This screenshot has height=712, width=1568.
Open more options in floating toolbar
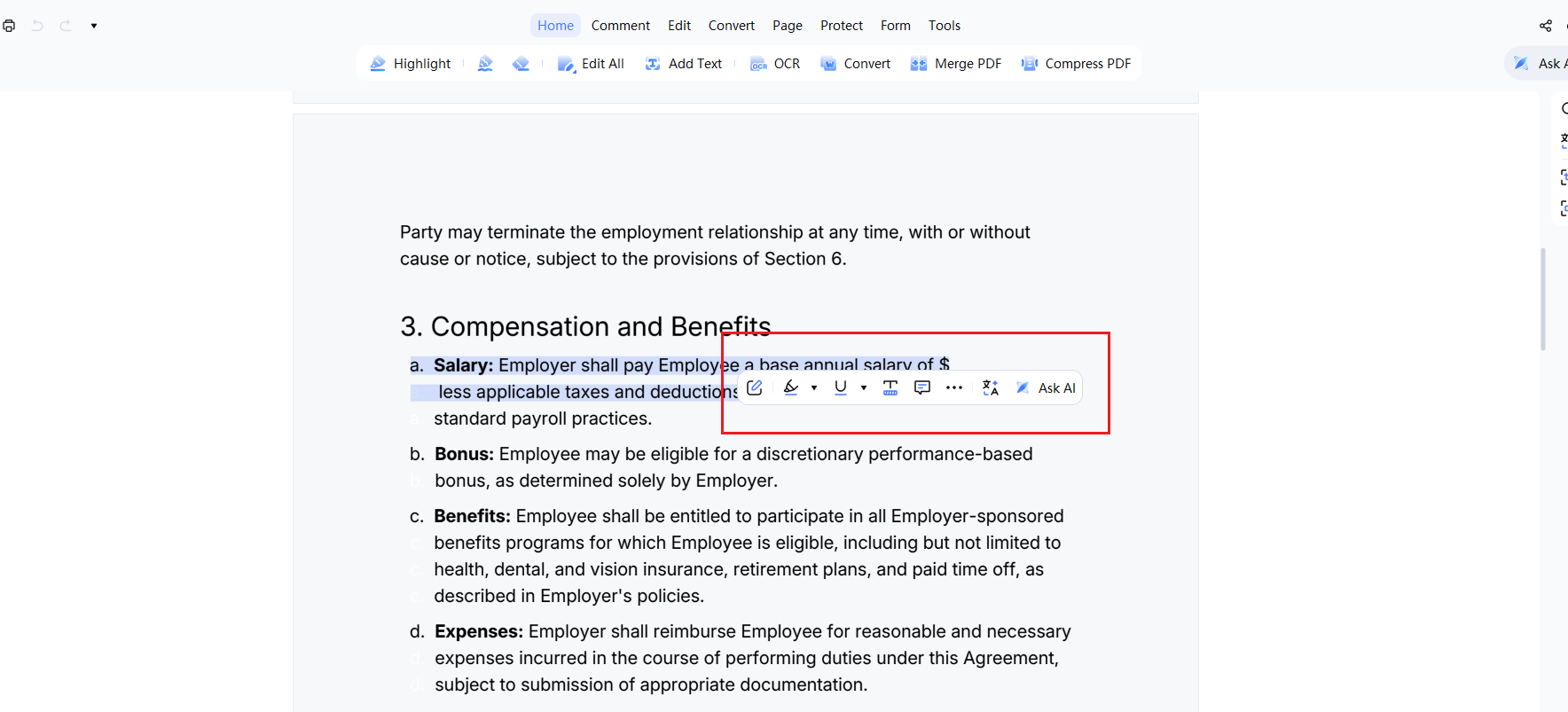click(954, 387)
